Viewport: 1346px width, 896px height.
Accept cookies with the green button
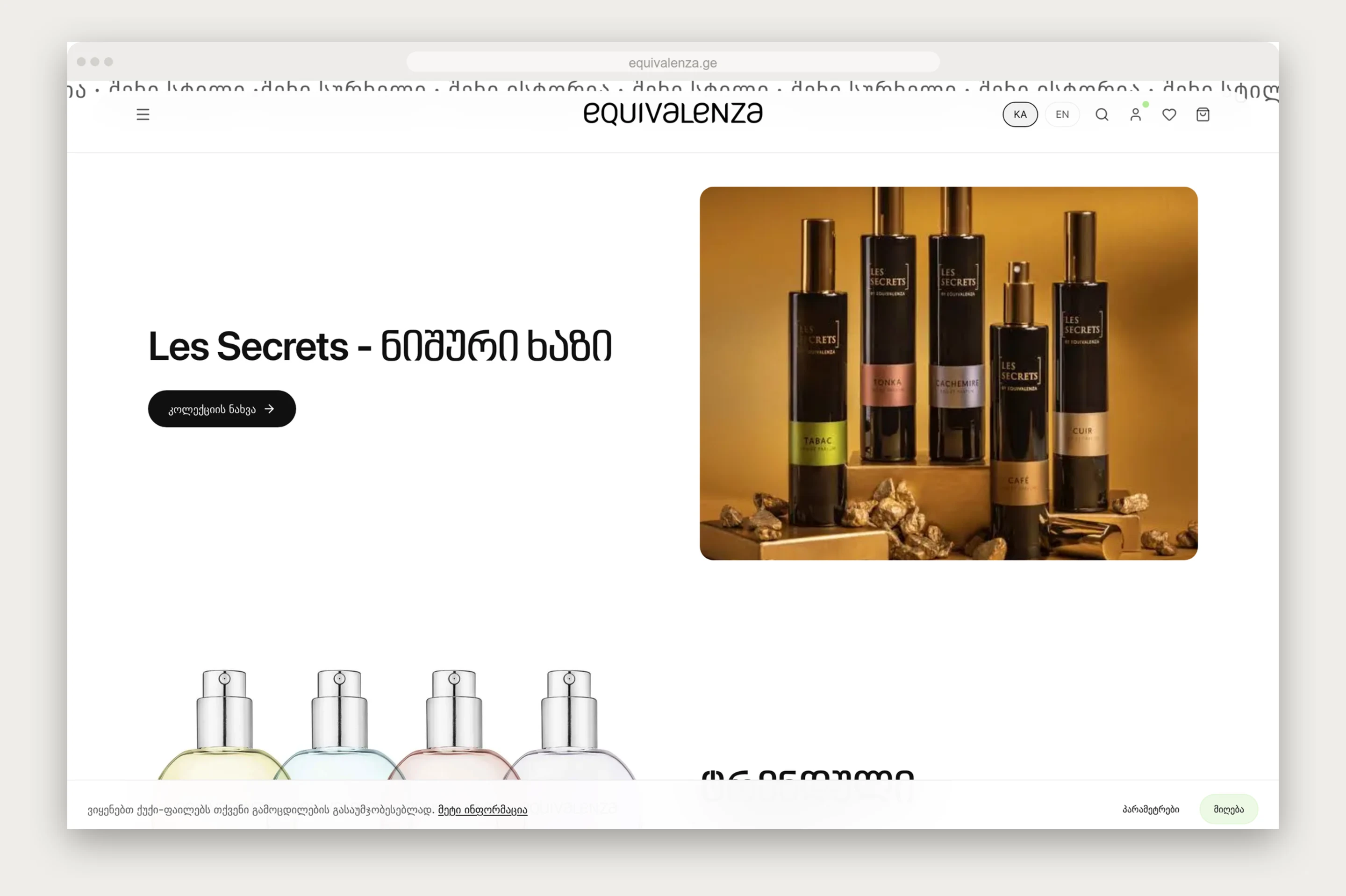click(1229, 809)
